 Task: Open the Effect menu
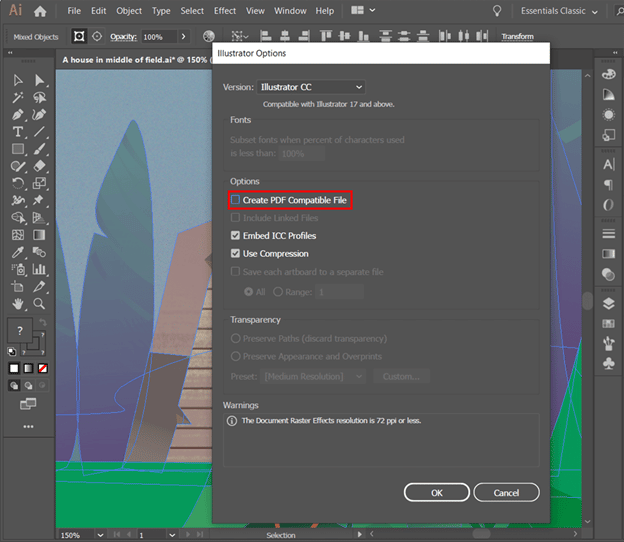point(225,11)
